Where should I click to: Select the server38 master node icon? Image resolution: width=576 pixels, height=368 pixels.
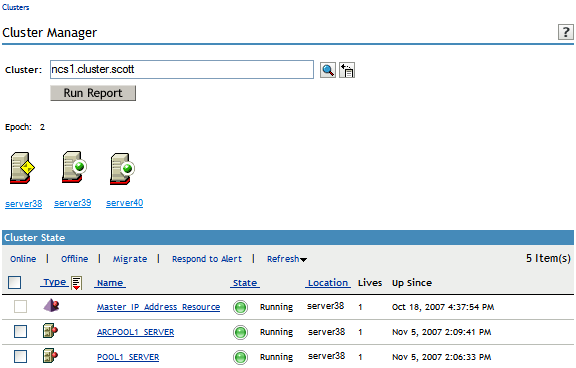pos(22,168)
